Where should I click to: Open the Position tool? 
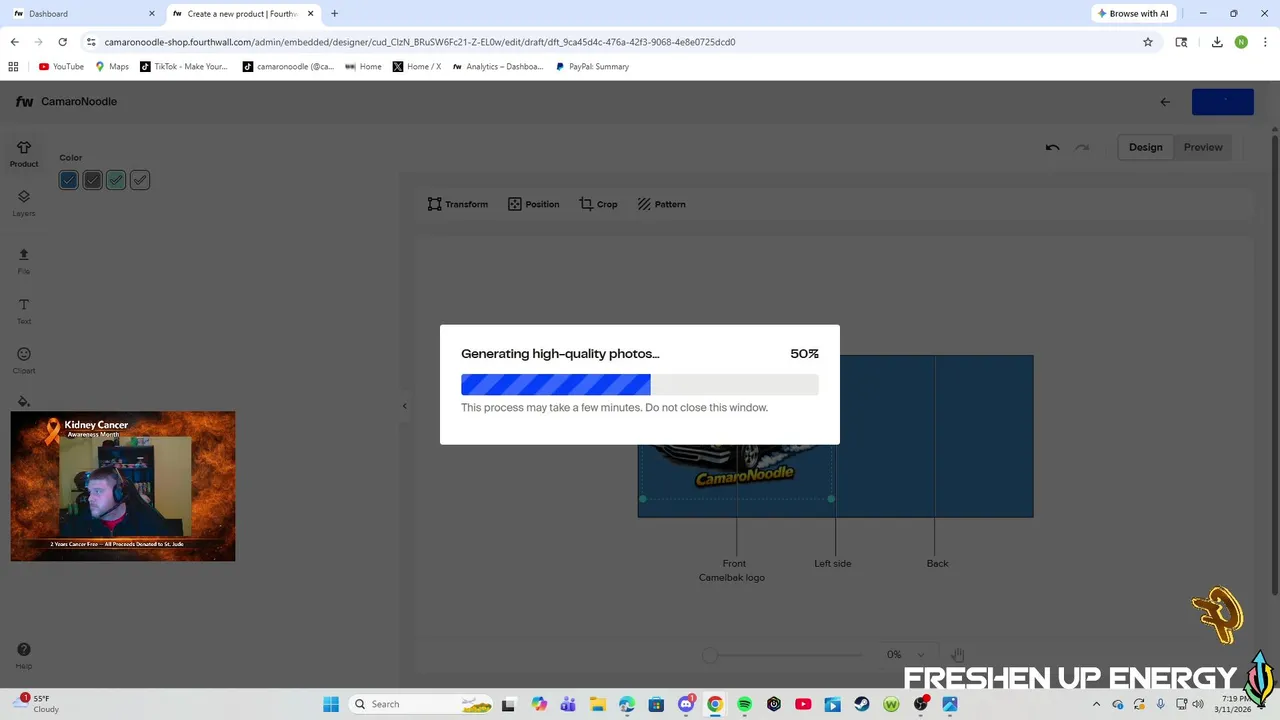click(x=533, y=204)
